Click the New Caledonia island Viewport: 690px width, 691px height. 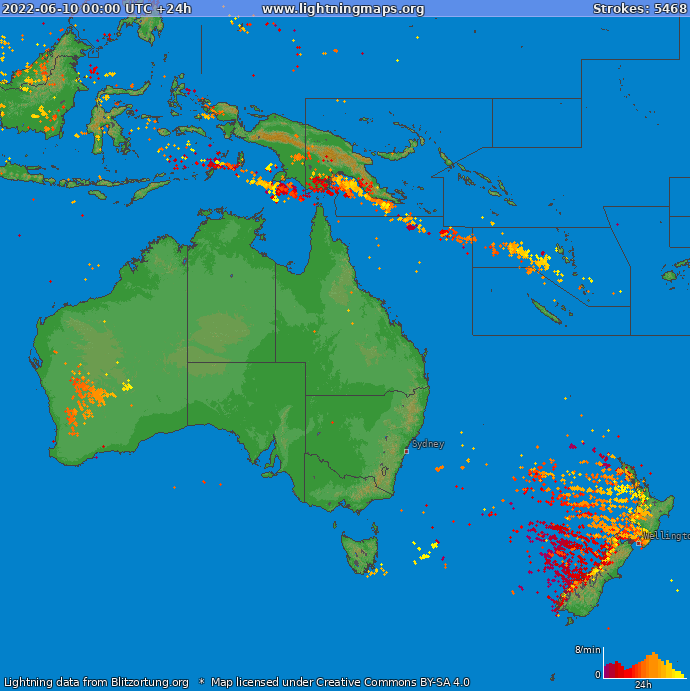[x=546, y=311]
